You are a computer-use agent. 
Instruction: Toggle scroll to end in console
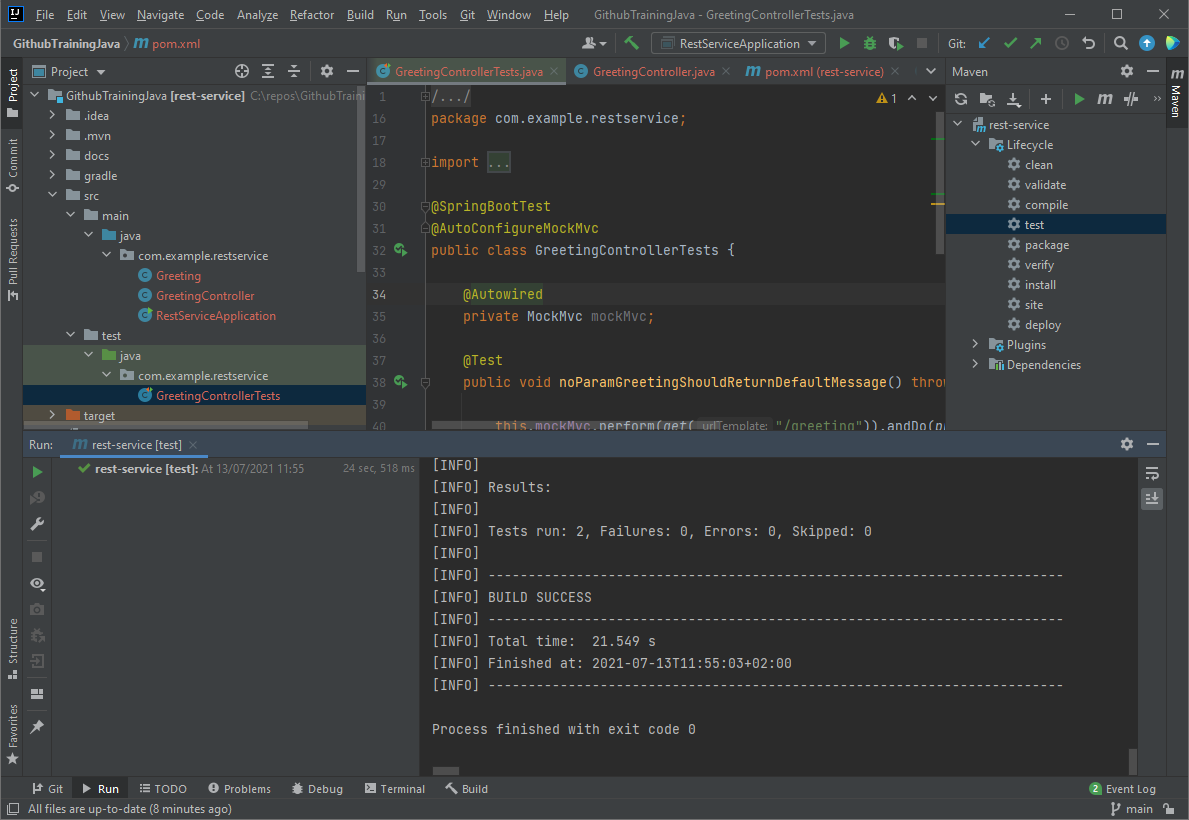1152,498
